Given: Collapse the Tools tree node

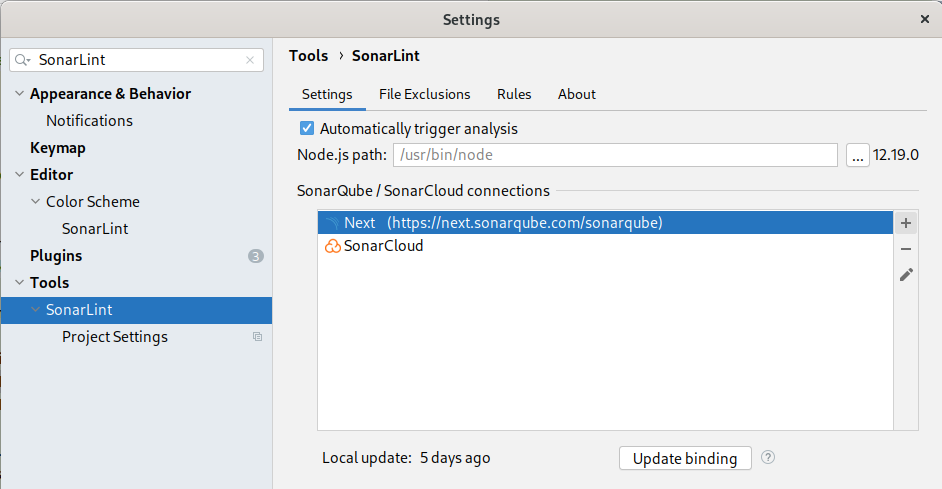Looking at the screenshot, I should point(19,283).
